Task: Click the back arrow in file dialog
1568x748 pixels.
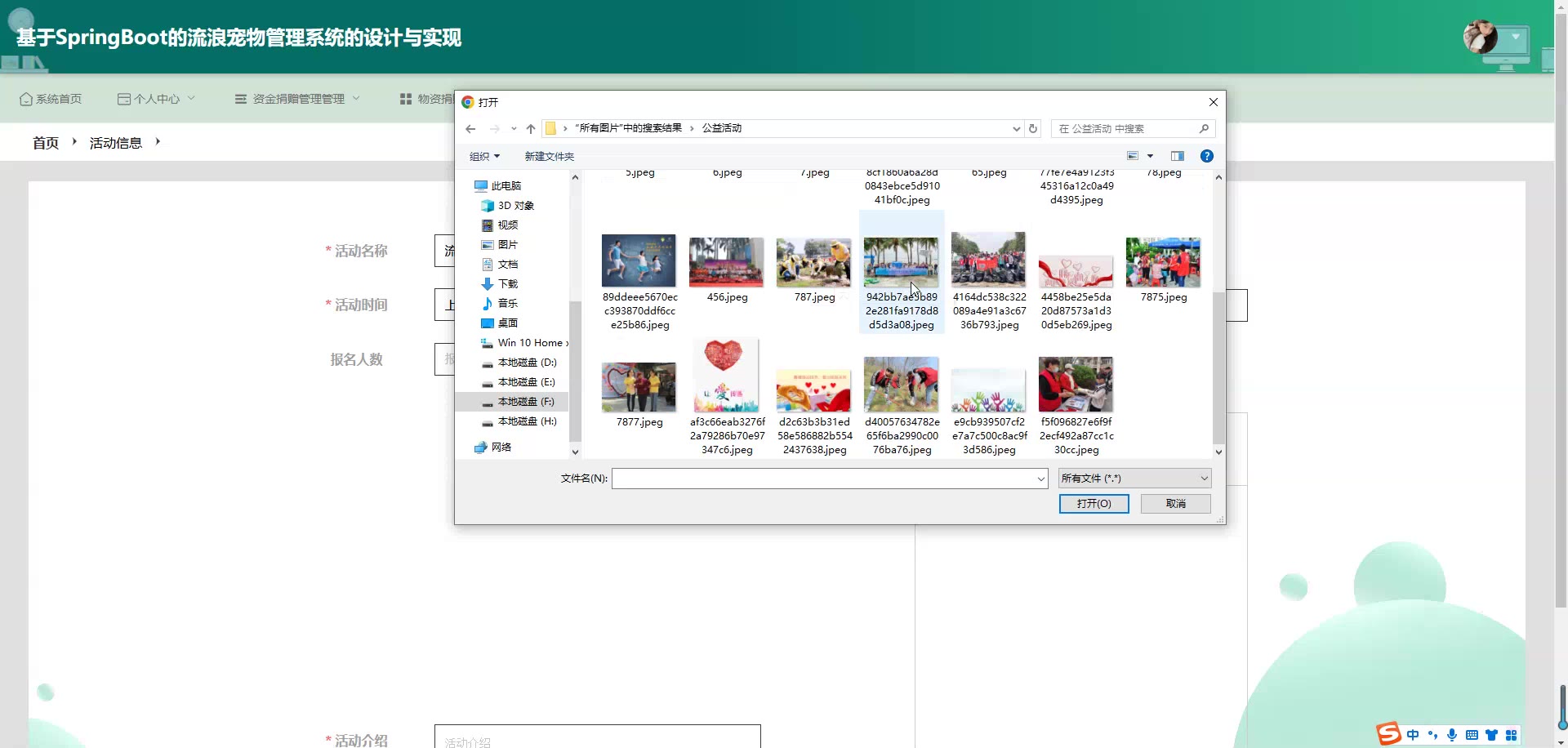Action: [x=470, y=129]
